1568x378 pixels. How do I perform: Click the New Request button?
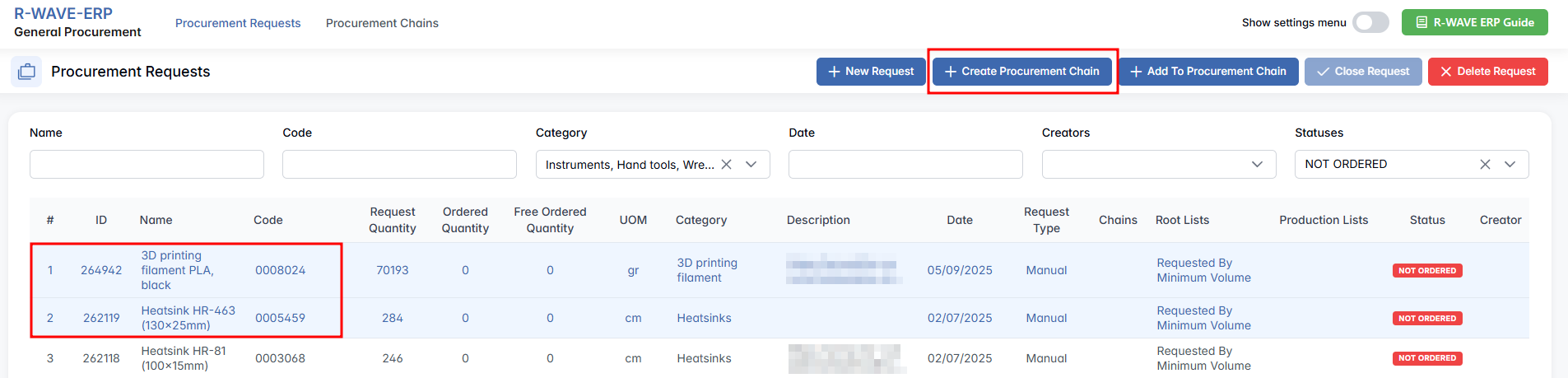870,72
